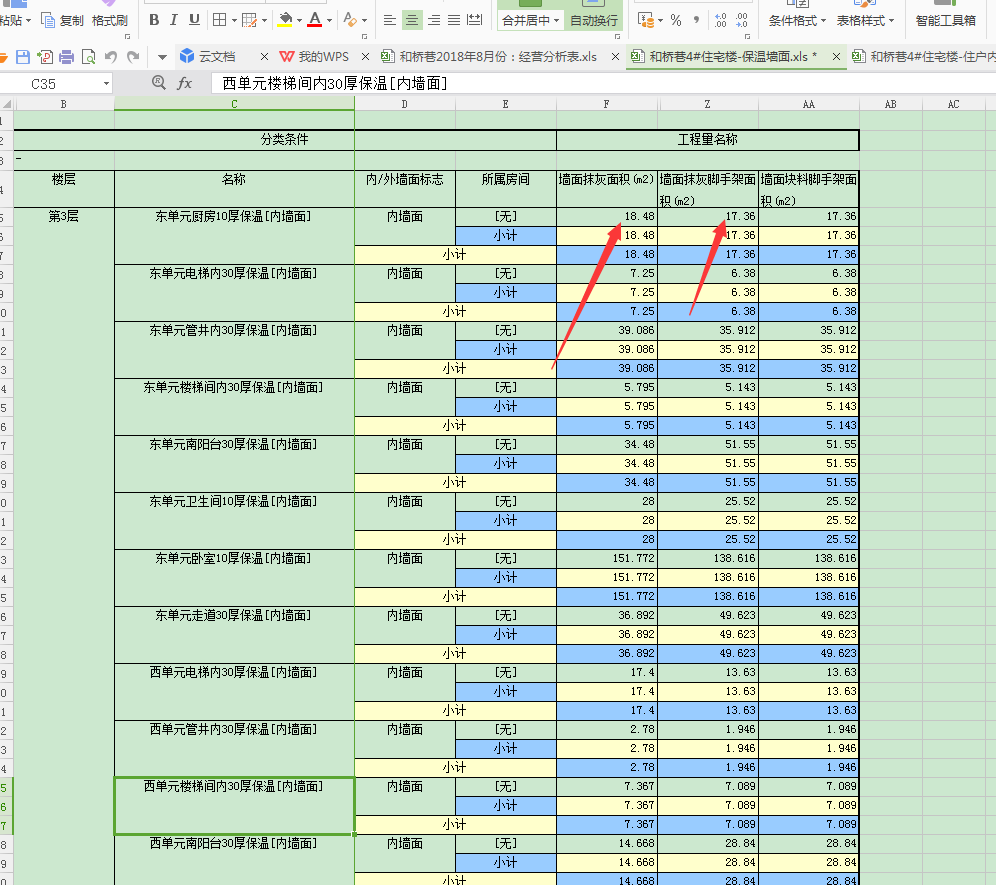
Task: Open print preview
Action: (x=88, y=57)
